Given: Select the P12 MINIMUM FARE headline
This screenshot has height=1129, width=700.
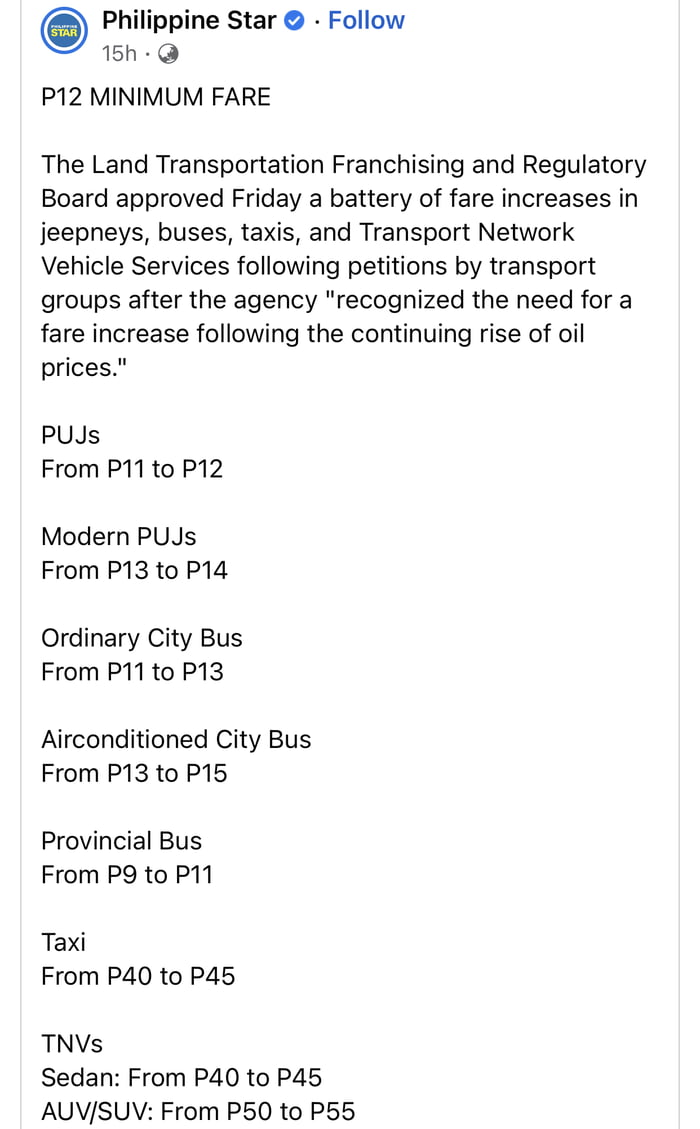Looking at the screenshot, I should click(156, 97).
